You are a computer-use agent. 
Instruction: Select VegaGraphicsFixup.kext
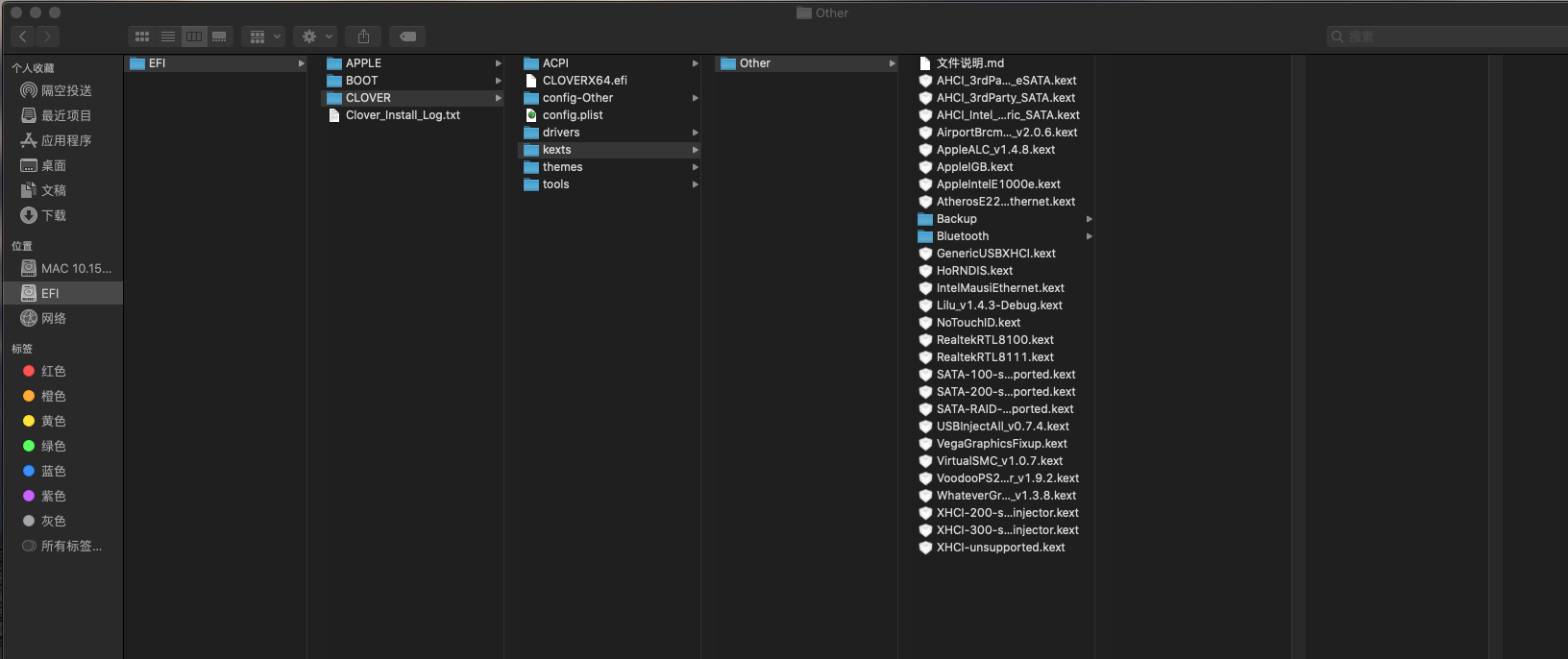point(1003,444)
